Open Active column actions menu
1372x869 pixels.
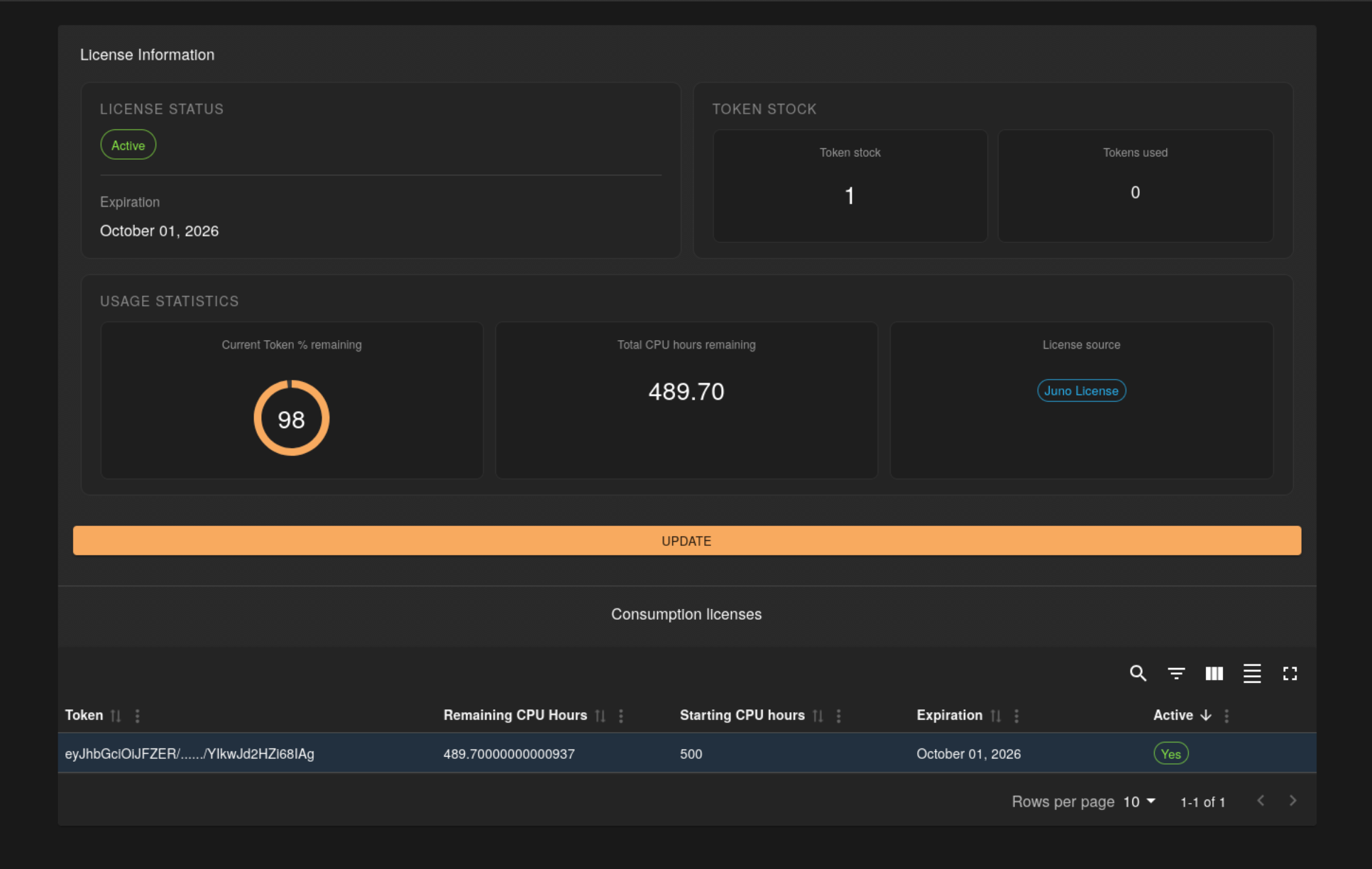coord(1226,716)
